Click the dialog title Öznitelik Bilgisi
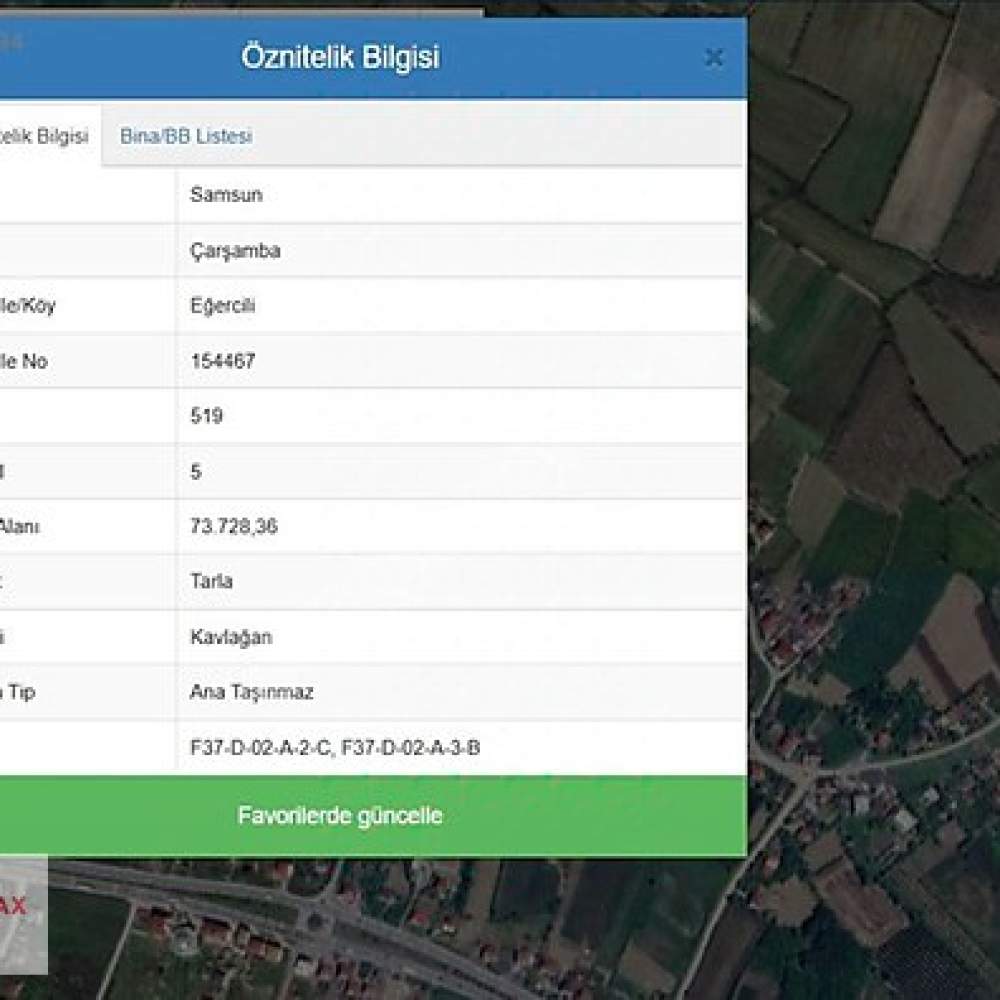 pyautogui.click(x=341, y=57)
